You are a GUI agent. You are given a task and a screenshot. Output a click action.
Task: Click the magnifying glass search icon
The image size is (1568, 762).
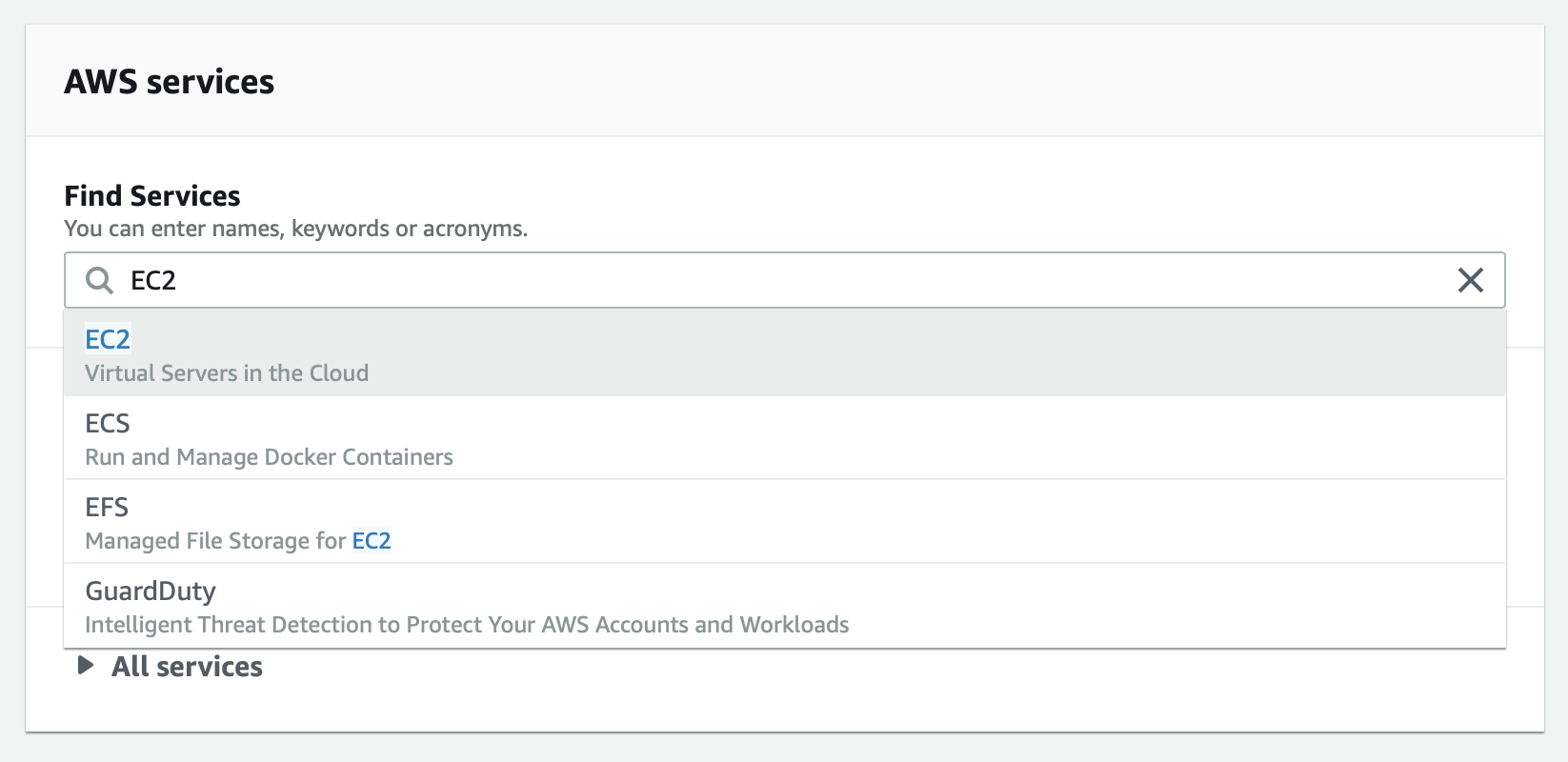click(99, 280)
